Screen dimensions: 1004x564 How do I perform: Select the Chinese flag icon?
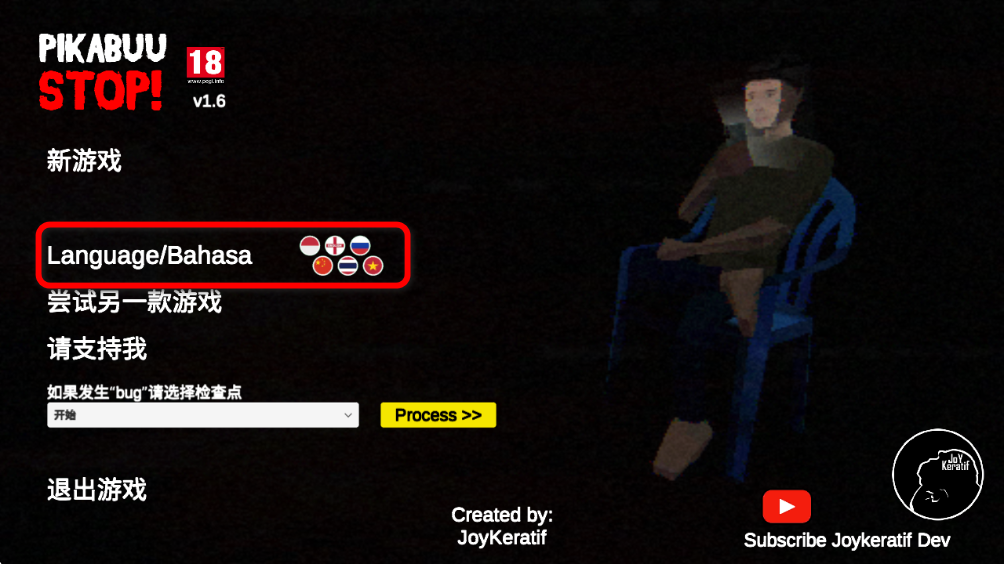(323, 266)
